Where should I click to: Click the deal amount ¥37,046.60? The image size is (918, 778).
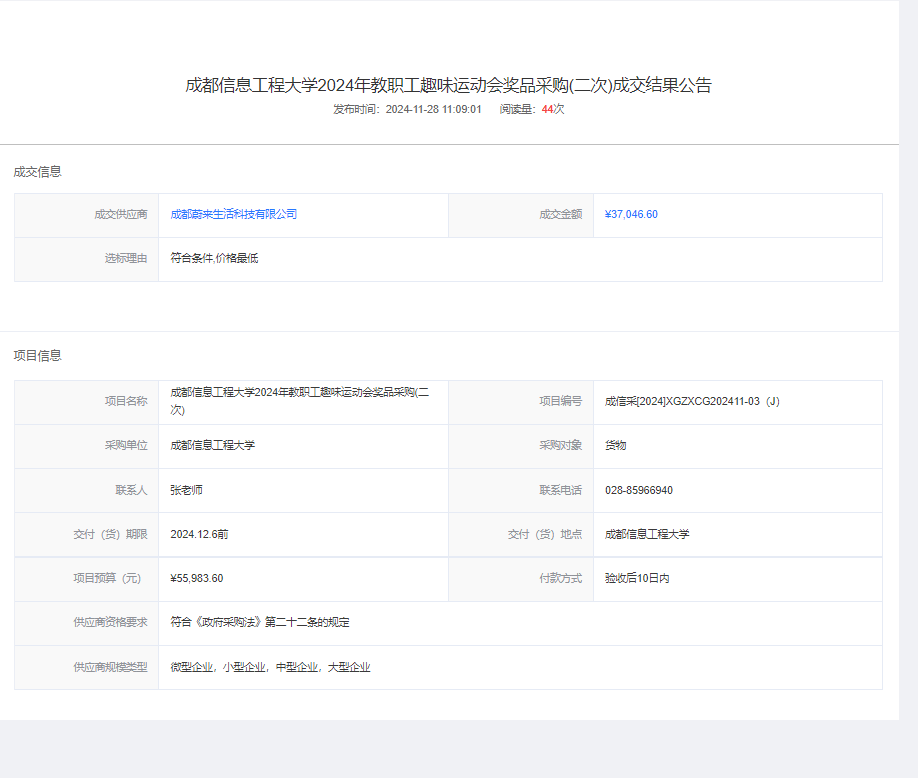coord(631,214)
